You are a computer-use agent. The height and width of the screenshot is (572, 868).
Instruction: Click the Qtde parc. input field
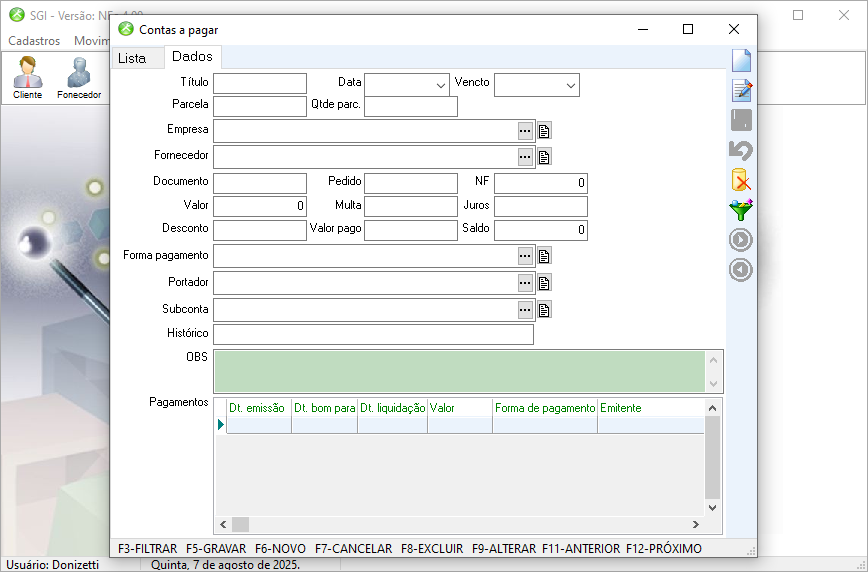pyautogui.click(x=411, y=106)
